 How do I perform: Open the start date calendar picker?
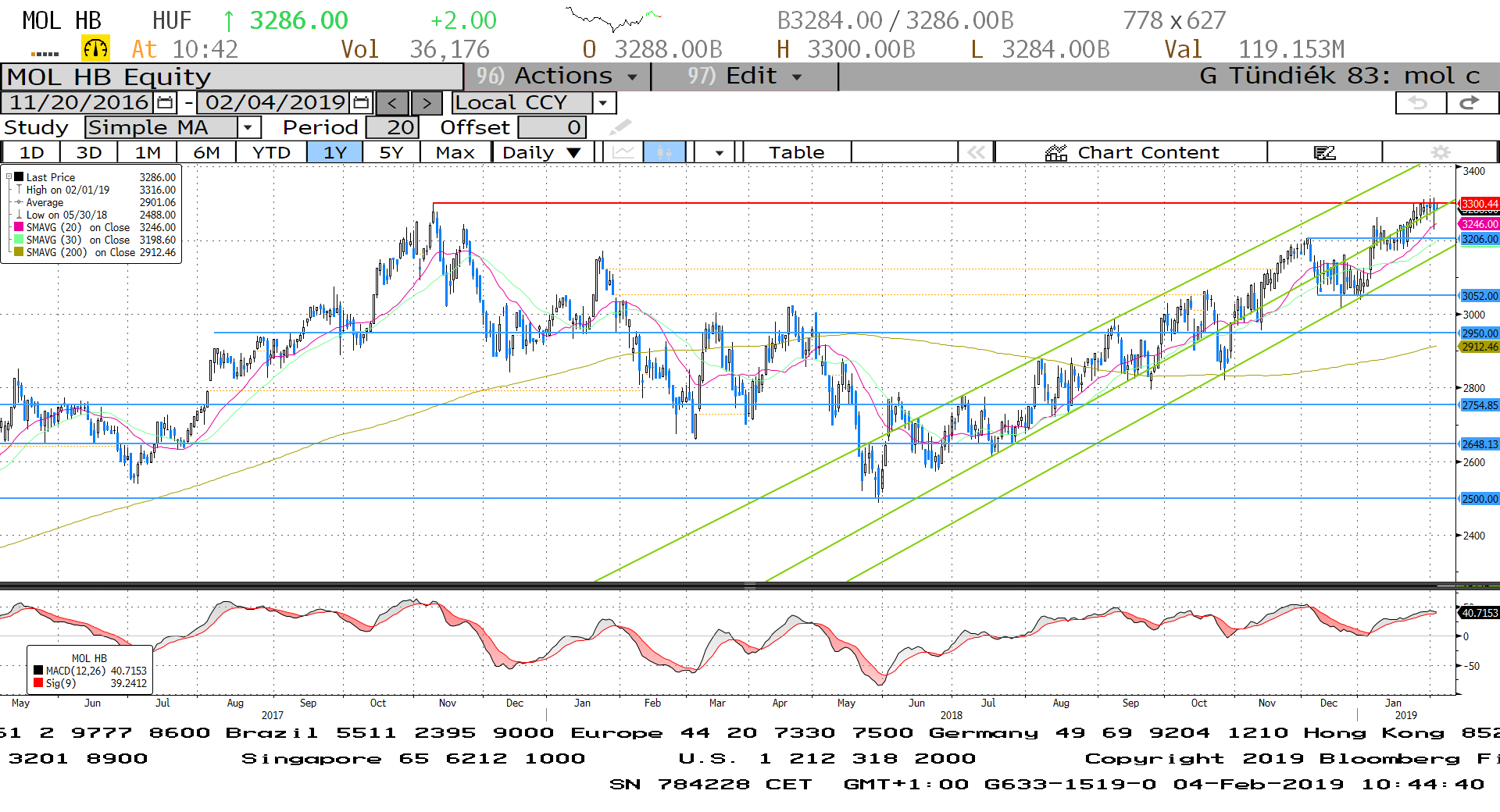pyautogui.click(x=165, y=102)
